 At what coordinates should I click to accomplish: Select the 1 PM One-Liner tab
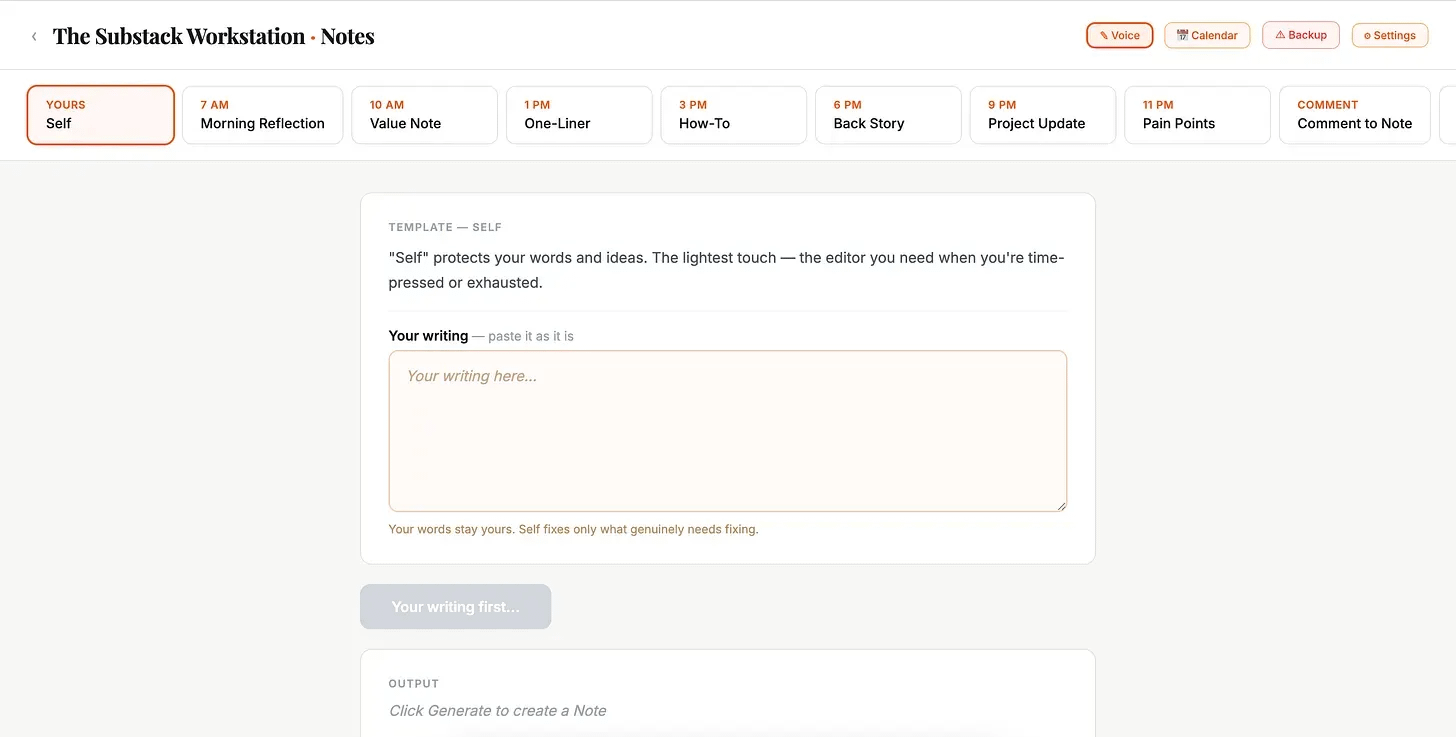tap(579, 115)
